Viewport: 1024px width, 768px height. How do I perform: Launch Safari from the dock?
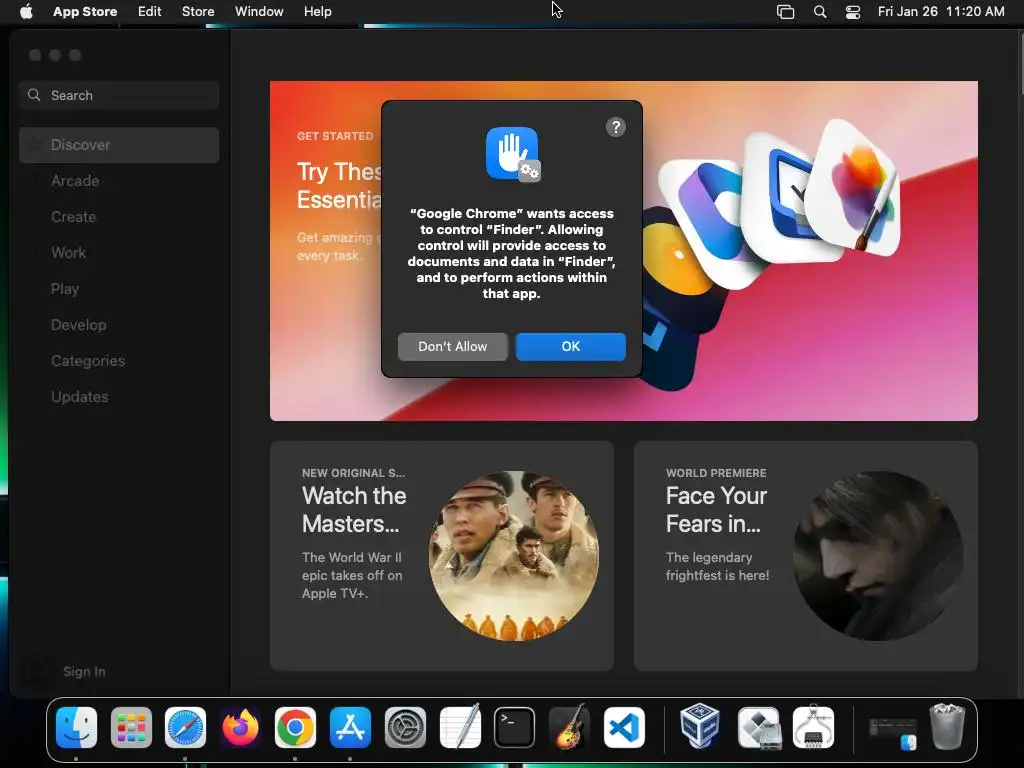pos(185,728)
